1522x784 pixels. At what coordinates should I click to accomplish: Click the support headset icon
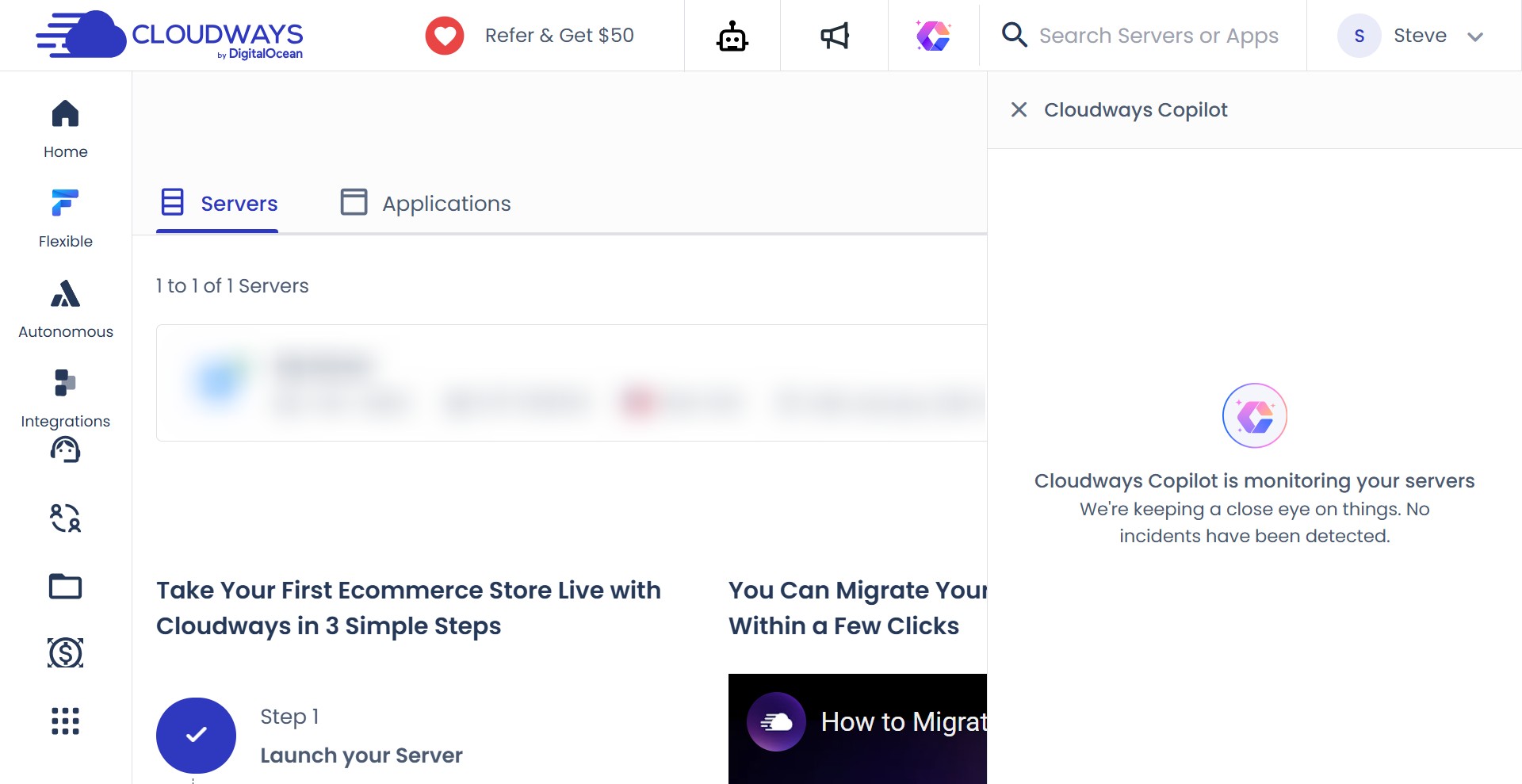[x=65, y=449]
